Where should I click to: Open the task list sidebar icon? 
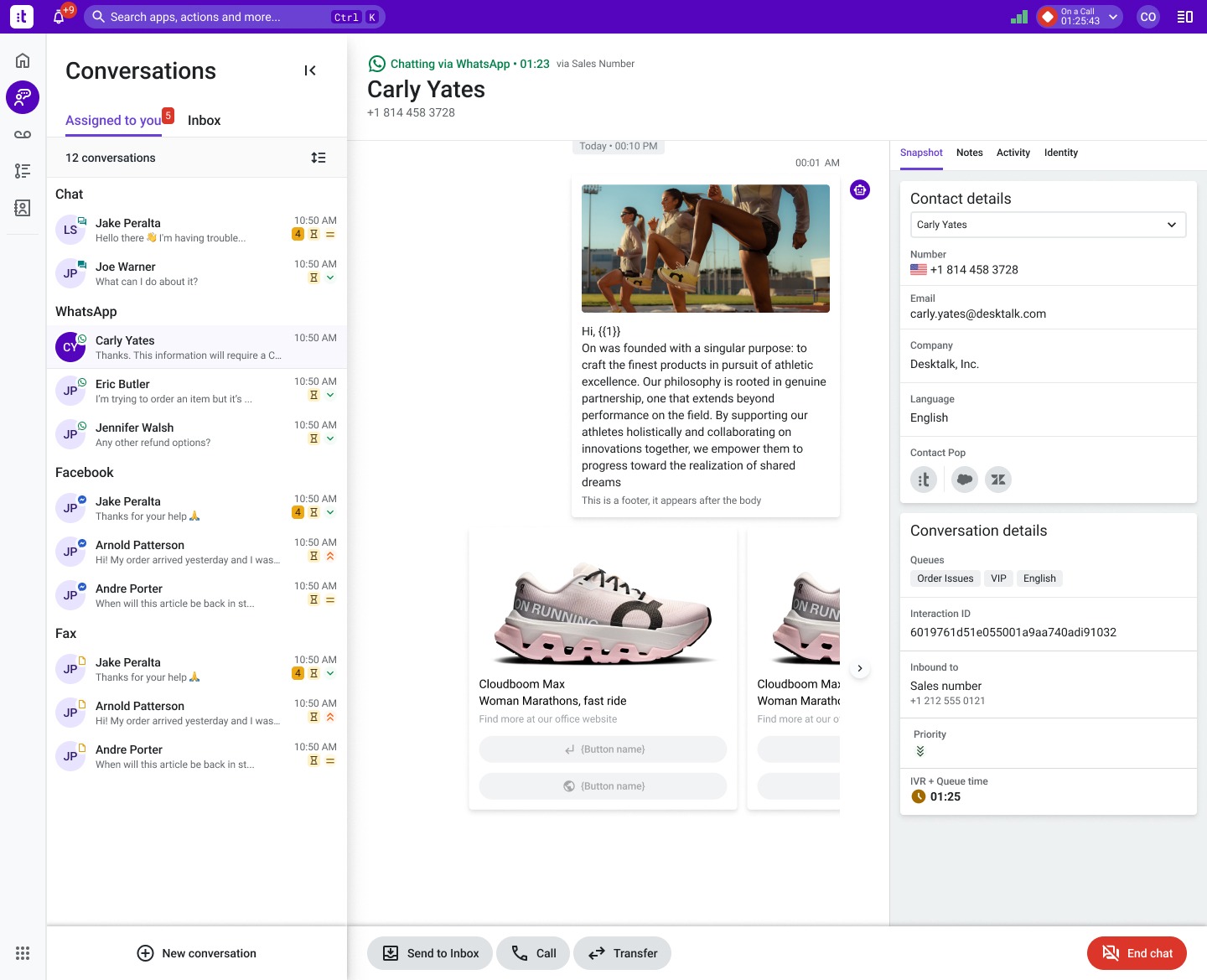point(23,171)
